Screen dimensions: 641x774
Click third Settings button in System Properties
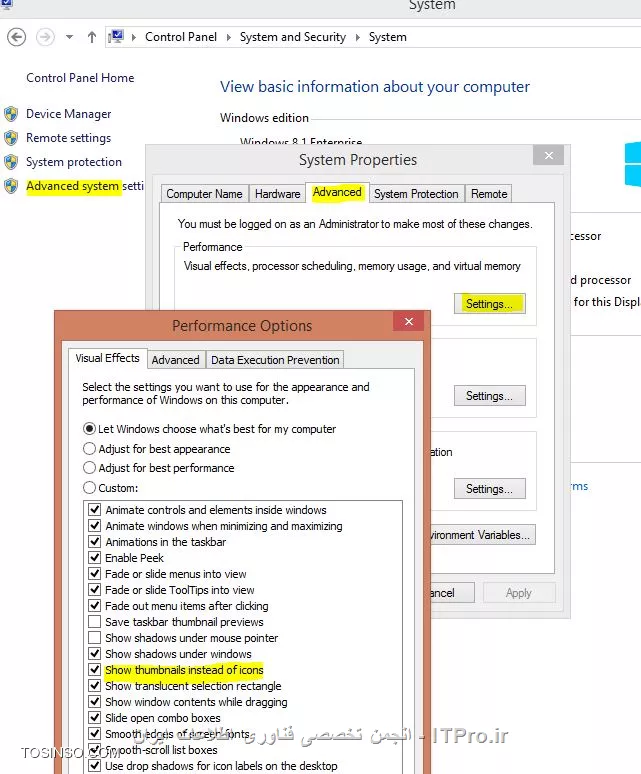click(490, 489)
